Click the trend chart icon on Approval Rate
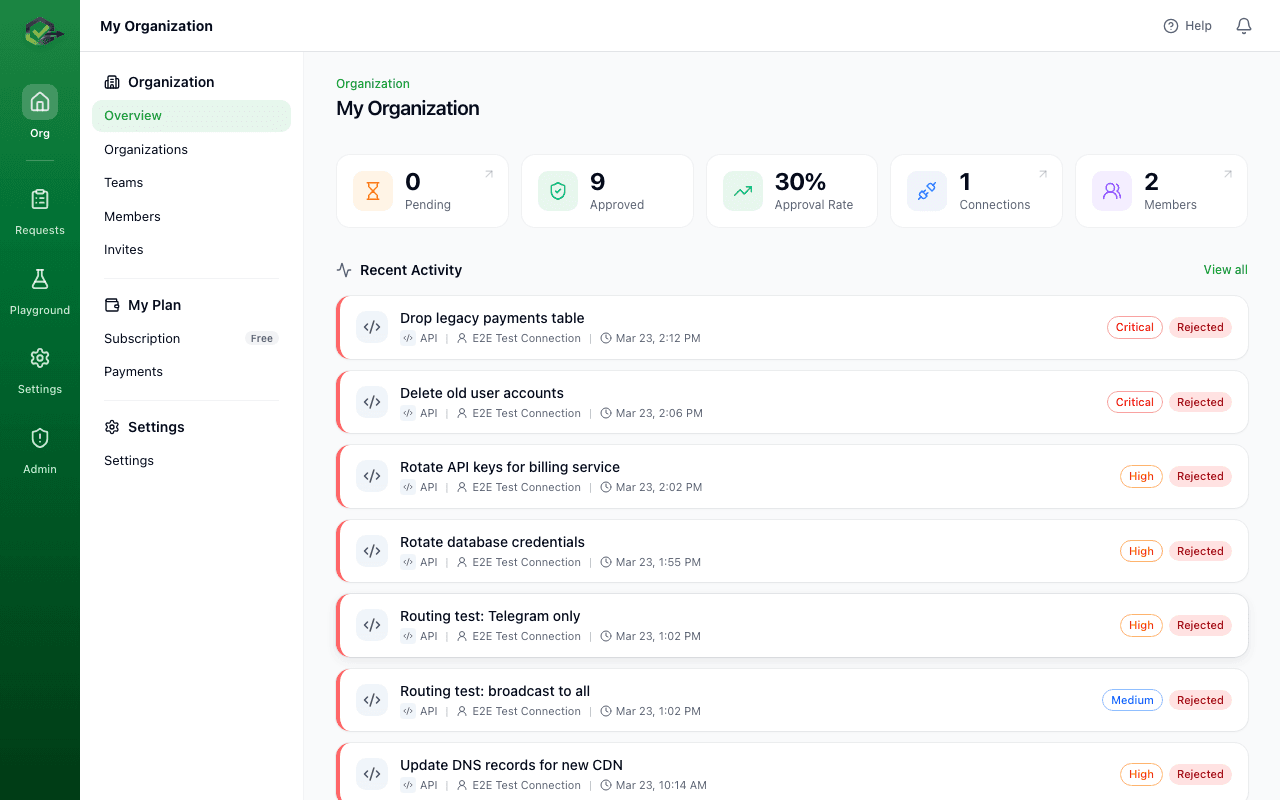This screenshot has height=800, width=1280. click(x=742, y=190)
